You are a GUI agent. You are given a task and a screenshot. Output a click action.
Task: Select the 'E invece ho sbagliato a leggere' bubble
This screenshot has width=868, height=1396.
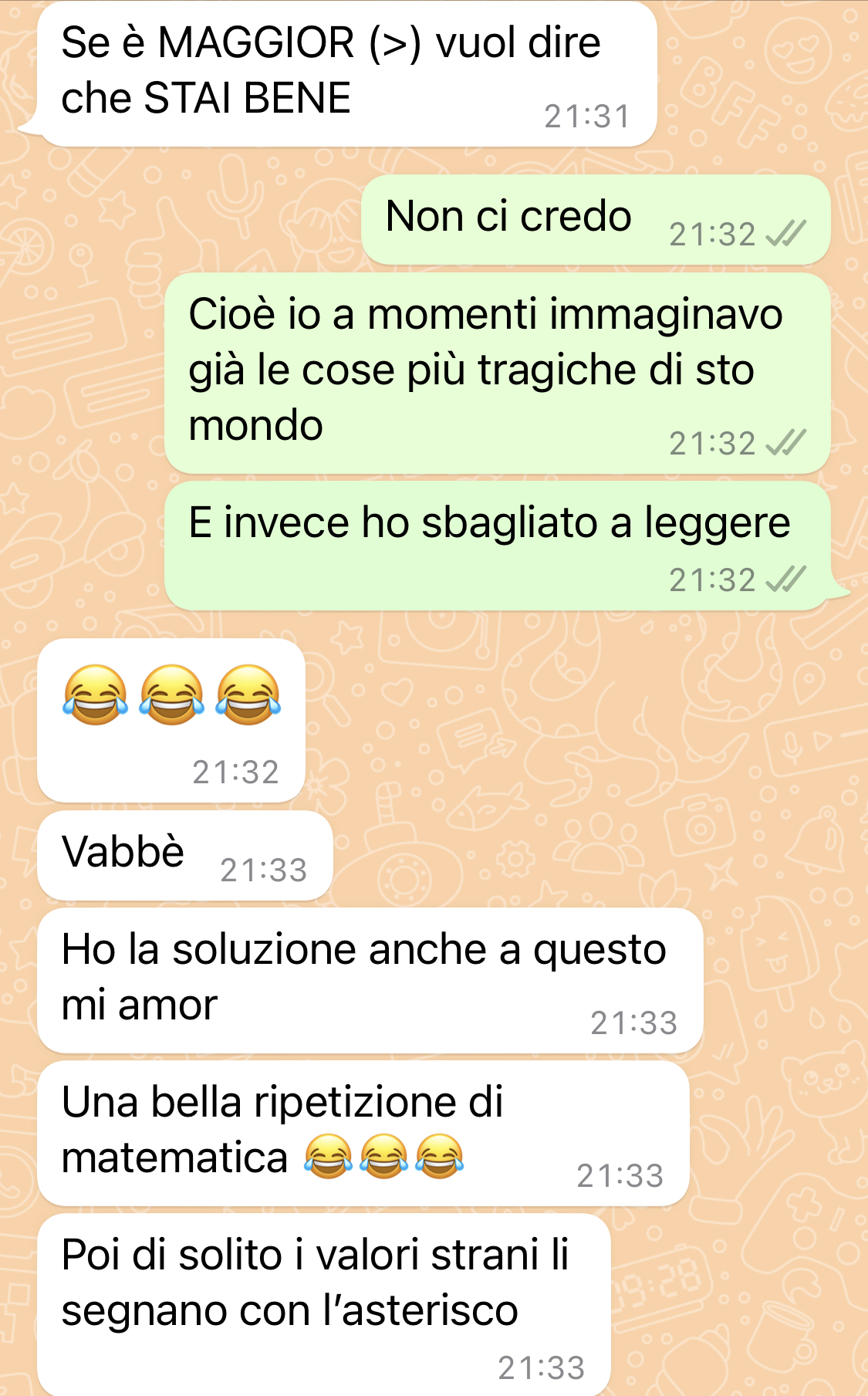coord(498,546)
